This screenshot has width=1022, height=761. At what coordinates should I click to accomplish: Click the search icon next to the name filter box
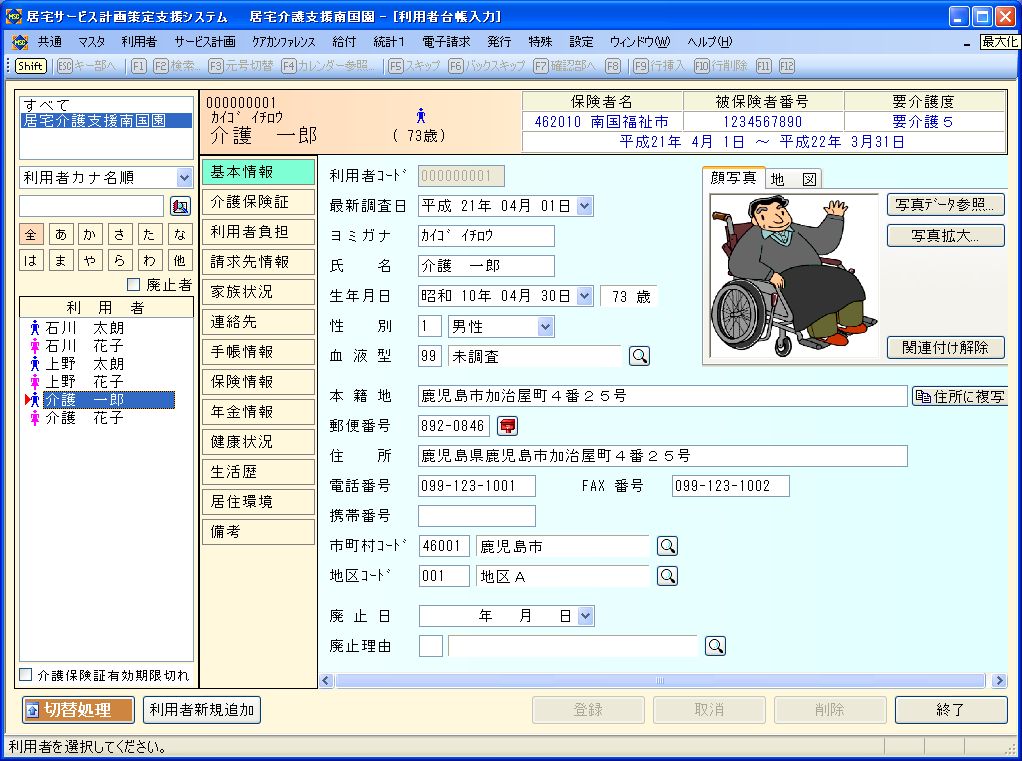[180, 206]
